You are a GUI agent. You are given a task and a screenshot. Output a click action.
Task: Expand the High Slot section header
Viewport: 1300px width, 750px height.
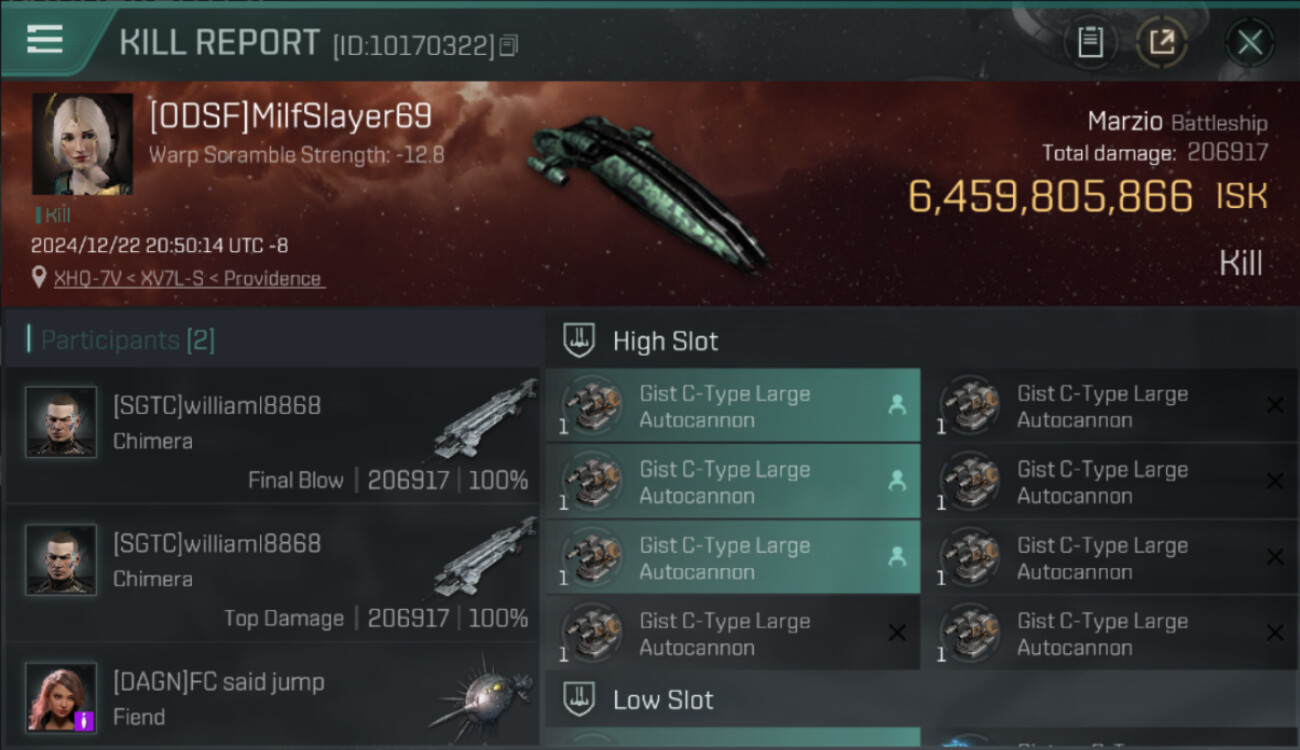(x=922, y=341)
